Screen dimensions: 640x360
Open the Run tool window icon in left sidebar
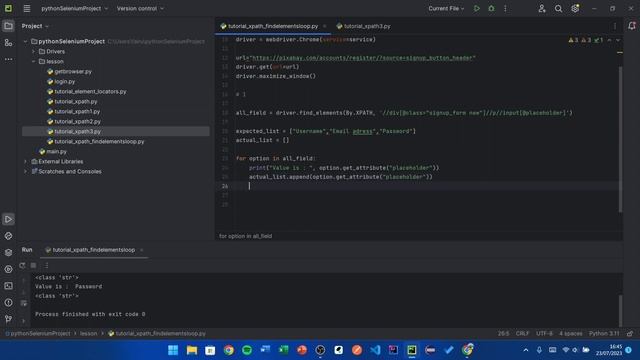[x=8, y=219]
